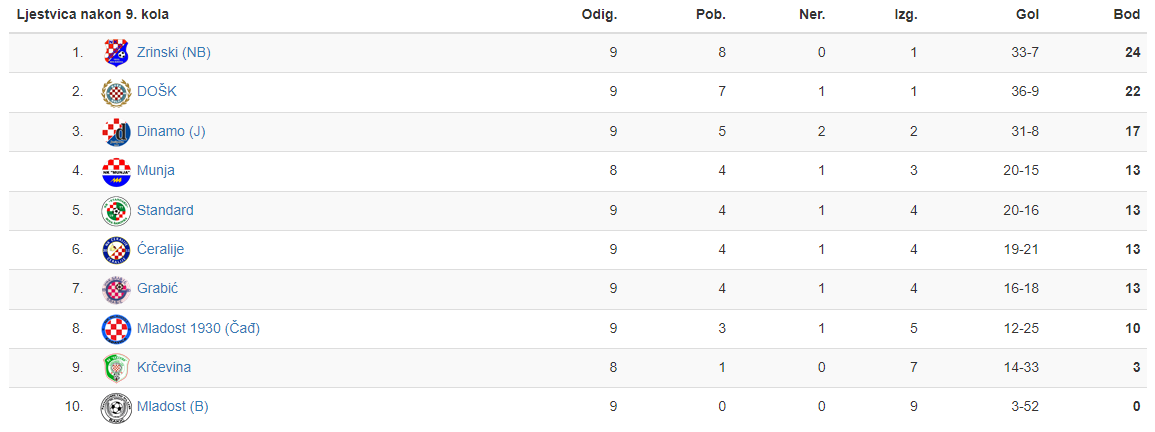The height and width of the screenshot is (432, 1155).
Task: Open the Standard team link
Action: tap(165, 210)
